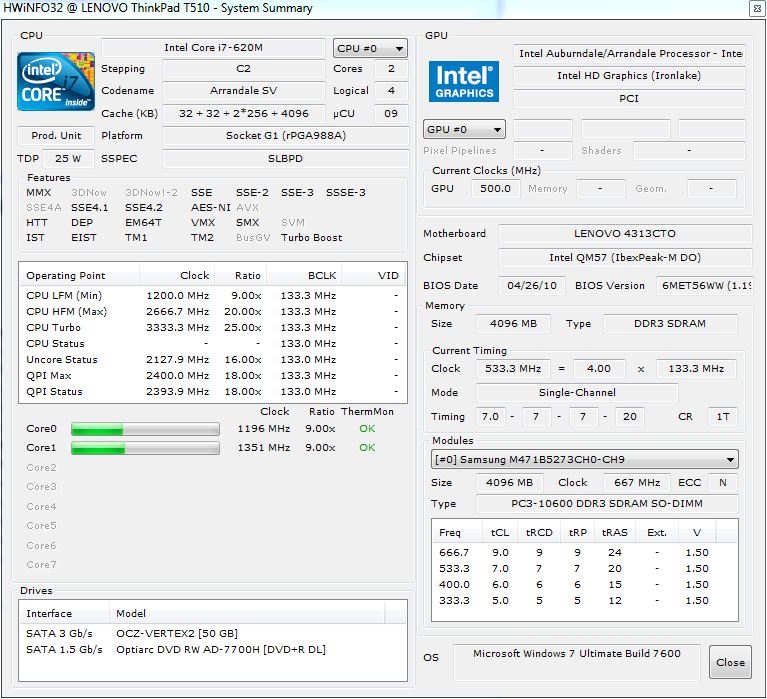Screen dimensions: 767x699
Task: Click the SLBPD SSPEC field
Action: click(x=286, y=158)
